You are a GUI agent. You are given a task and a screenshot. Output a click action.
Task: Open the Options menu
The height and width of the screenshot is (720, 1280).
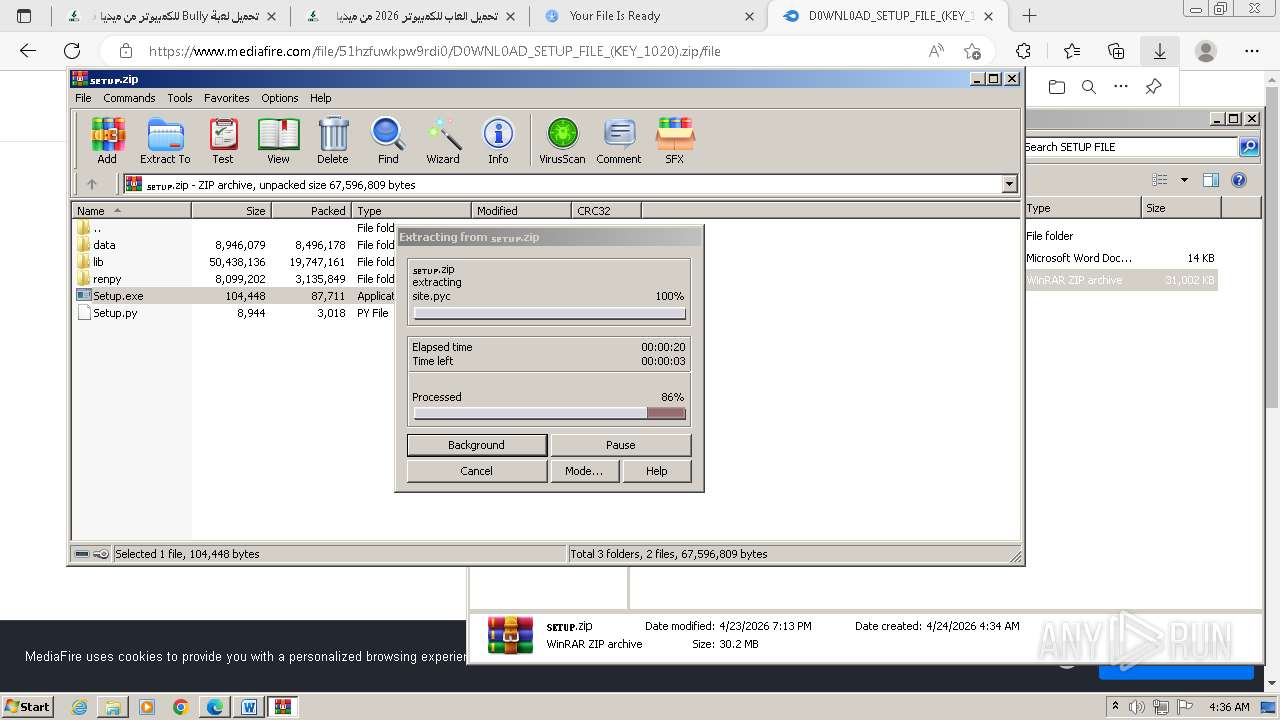coord(280,98)
